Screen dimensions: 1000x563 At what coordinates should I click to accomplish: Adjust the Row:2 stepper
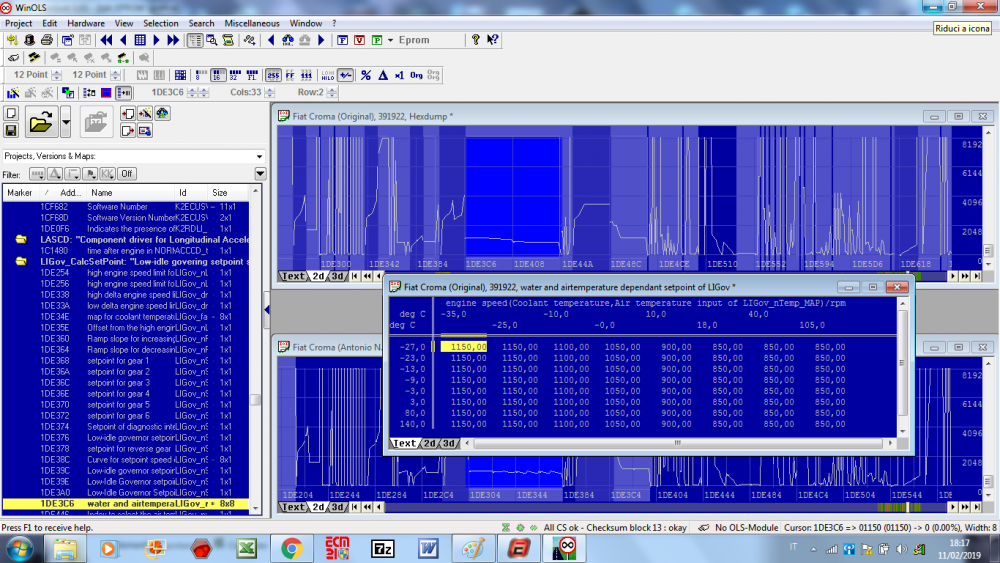[x=332, y=92]
